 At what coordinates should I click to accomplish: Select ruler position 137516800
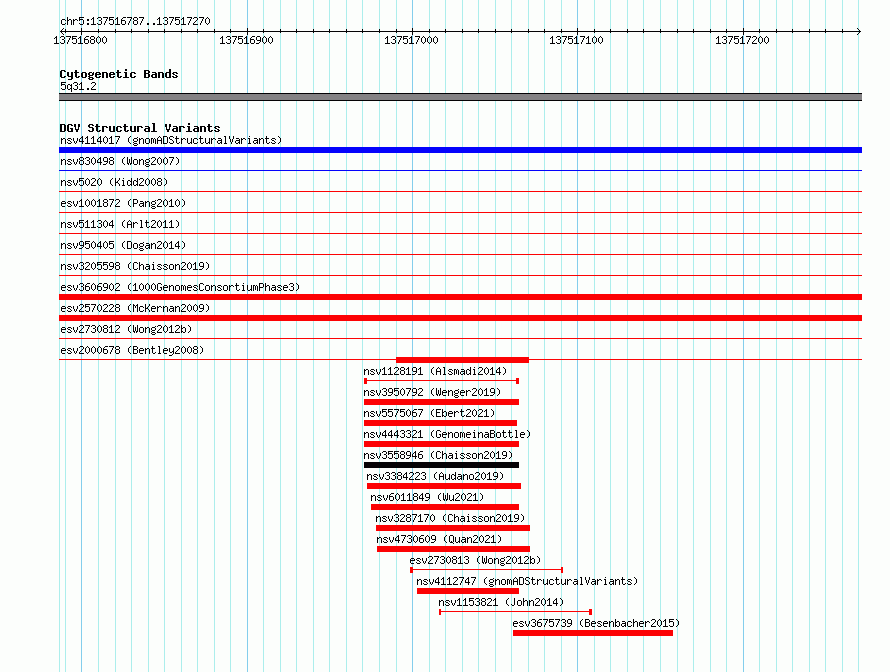[x=80, y=40]
